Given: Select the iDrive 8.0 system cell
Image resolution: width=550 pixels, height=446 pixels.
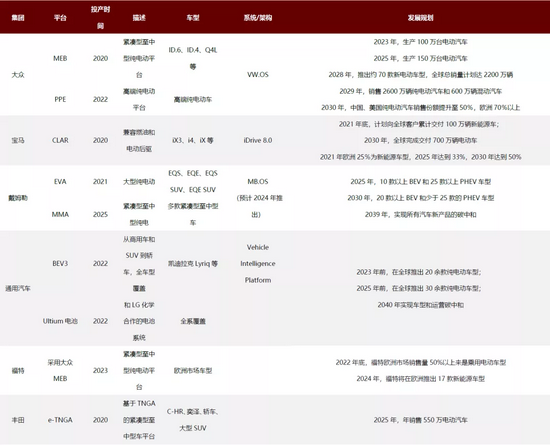Looking at the screenshot, I should 258,140.
